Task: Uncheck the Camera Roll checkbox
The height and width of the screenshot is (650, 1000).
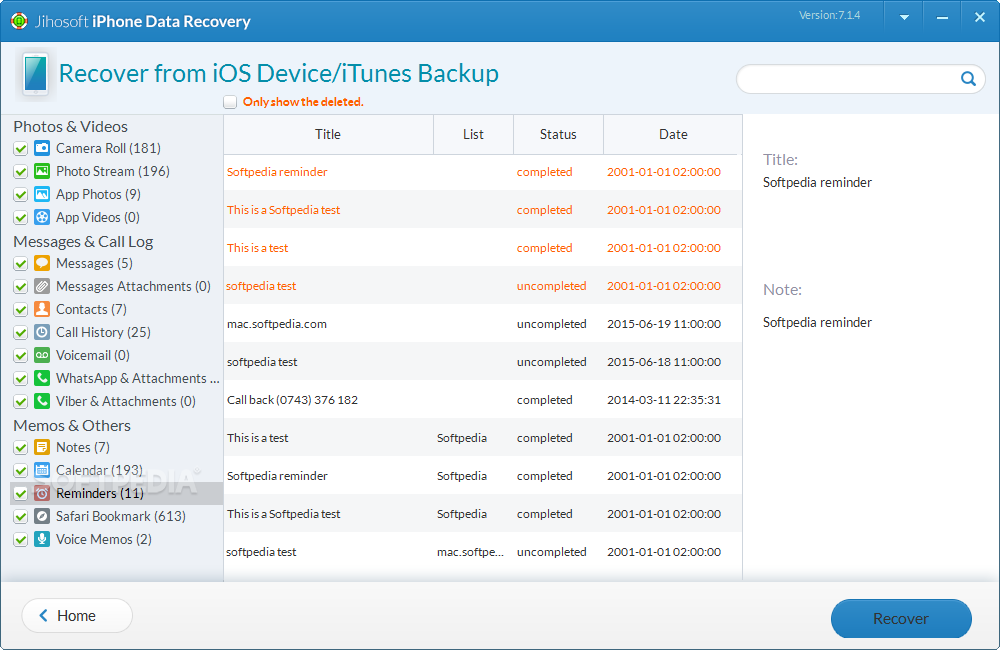Action: 20,149
